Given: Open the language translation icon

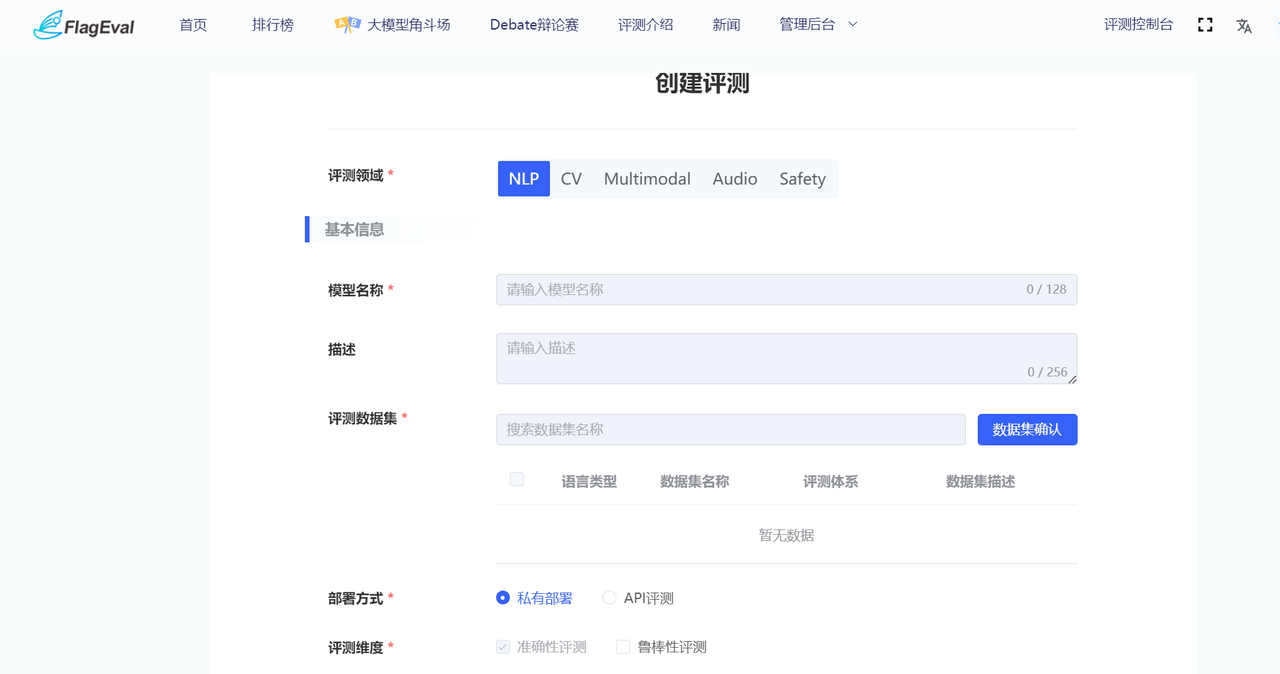Looking at the screenshot, I should tap(1244, 26).
